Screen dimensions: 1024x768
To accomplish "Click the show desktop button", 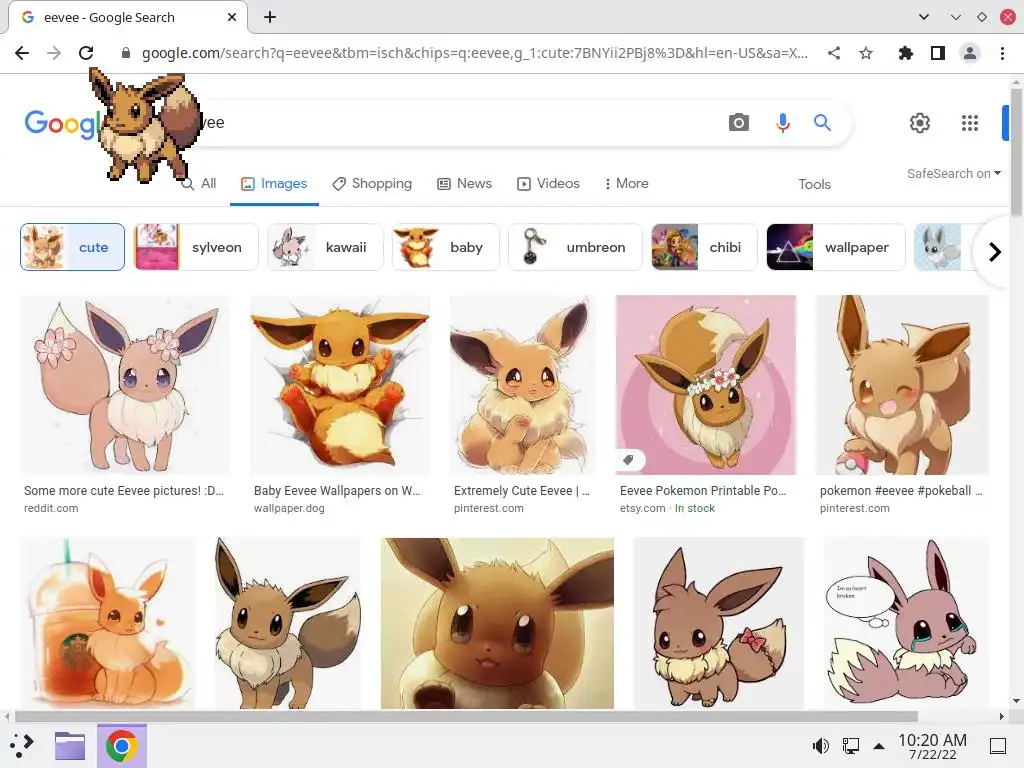I will (x=997, y=745).
